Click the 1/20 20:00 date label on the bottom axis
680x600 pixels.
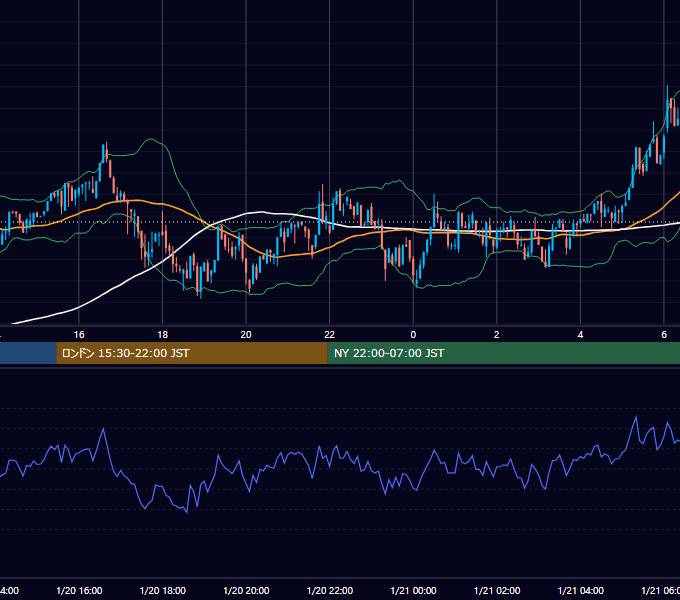[x=246, y=590]
